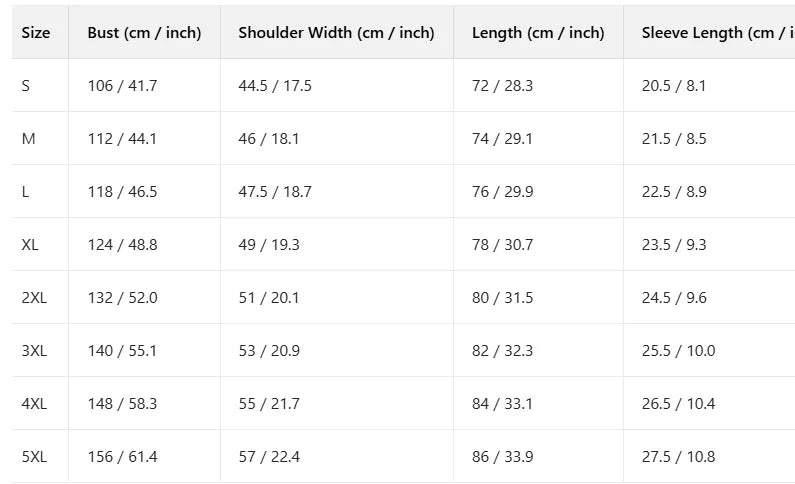Select the 2XL size row label
This screenshot has width=795, height=484.
point(34,298)
